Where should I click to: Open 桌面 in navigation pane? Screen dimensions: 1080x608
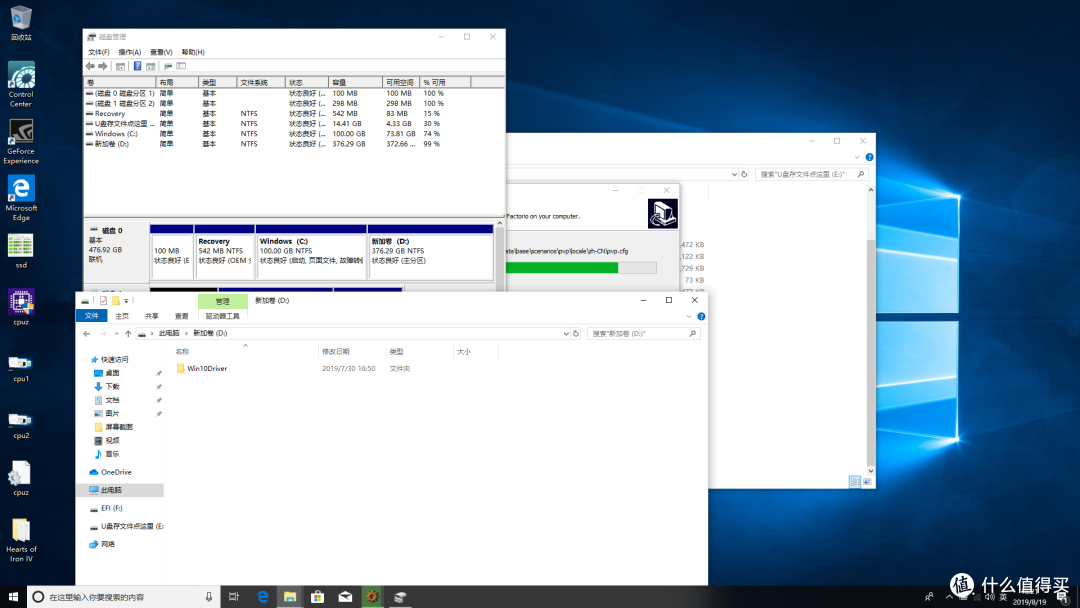coord(112,373)
